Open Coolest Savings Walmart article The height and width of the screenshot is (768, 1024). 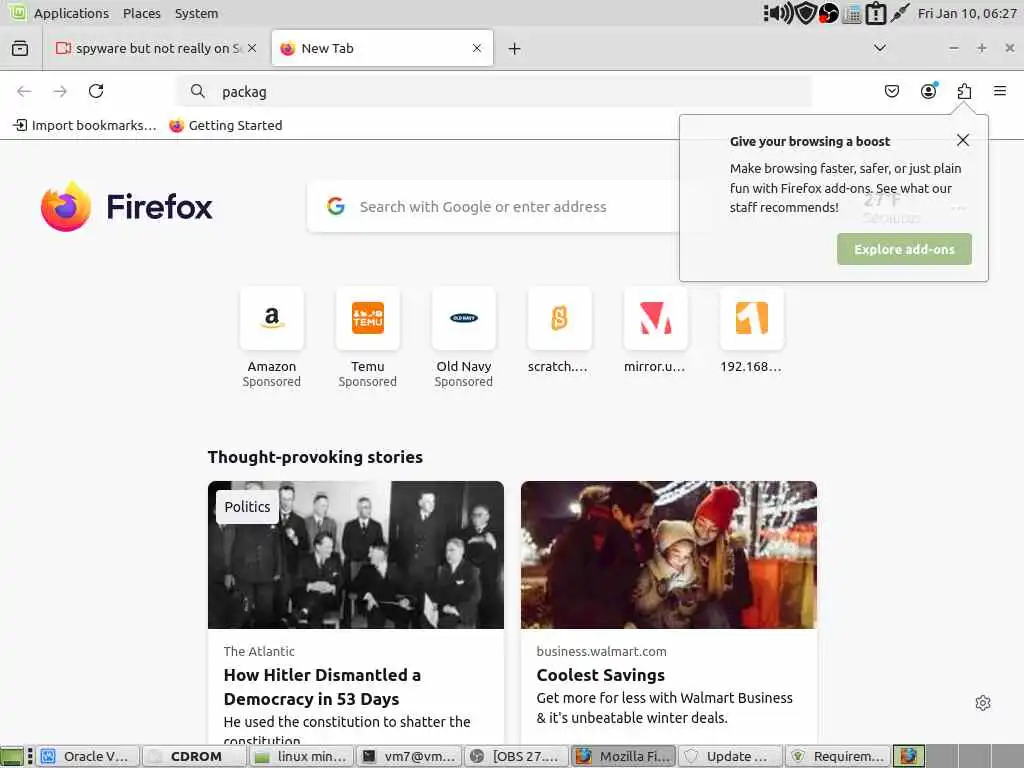(x=600, y=675)
